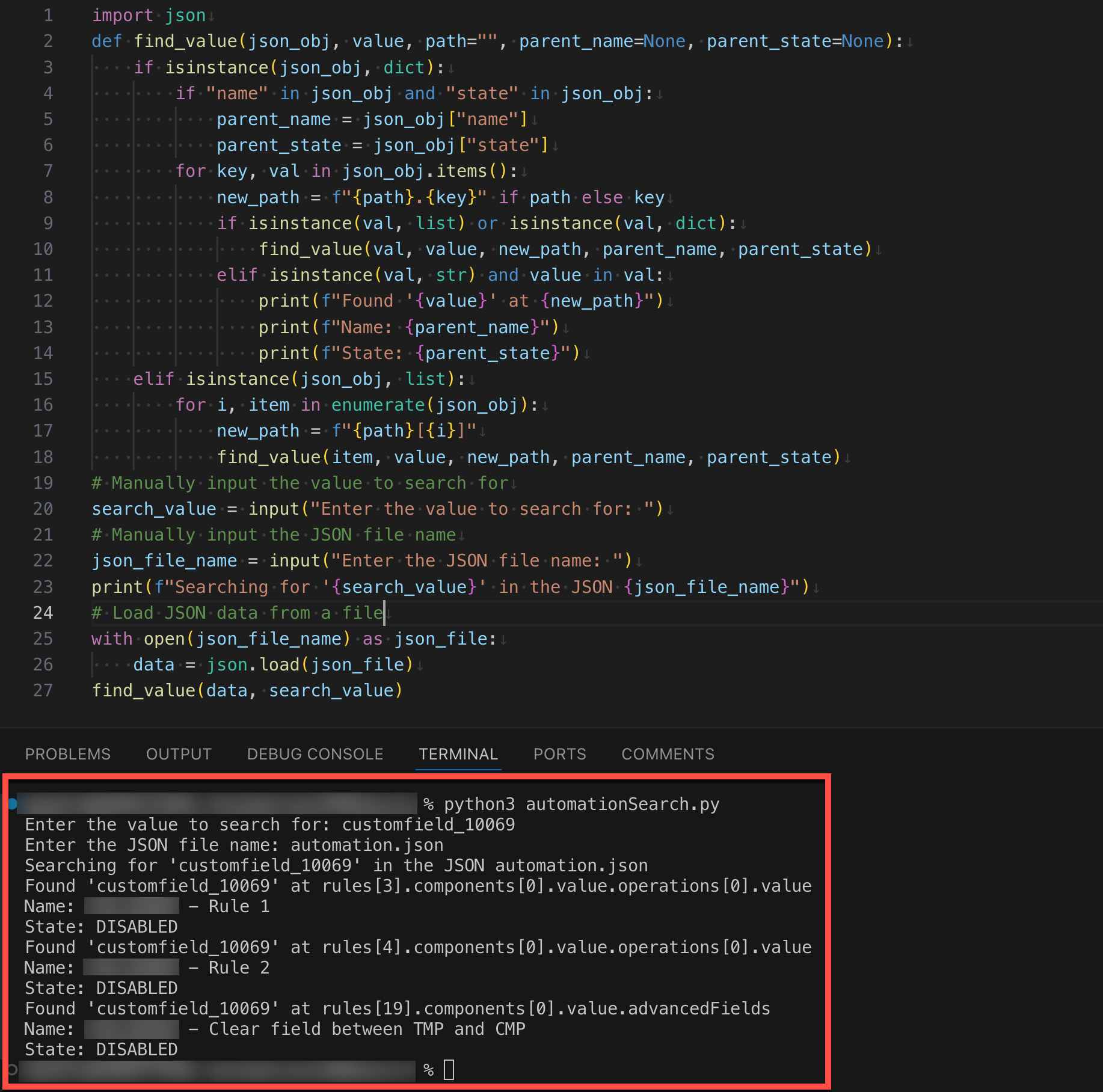Viewport: 1103px width, 1092px height.
Task: Click 'find_value(data, search_value)' final line
Action: (x=247, y=690)
